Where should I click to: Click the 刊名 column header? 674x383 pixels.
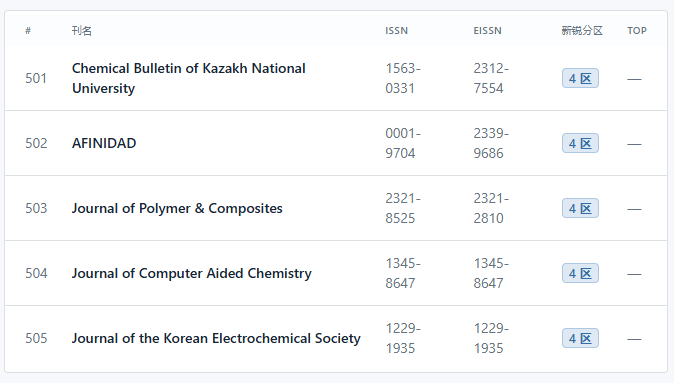tap(82, 31)
